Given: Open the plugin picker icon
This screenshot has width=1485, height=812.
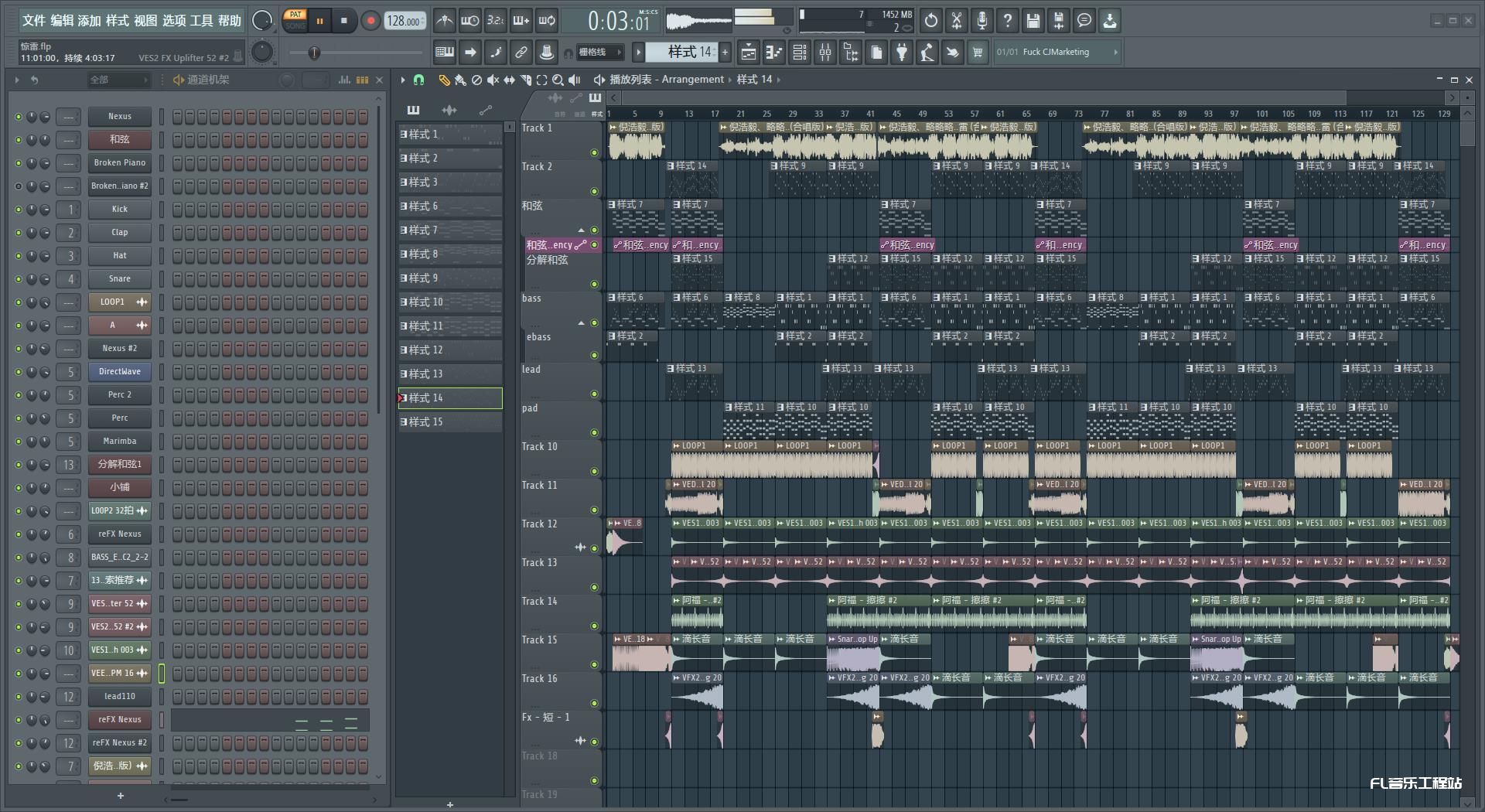Looking at the screenshot, I should (x=902, y=53).
